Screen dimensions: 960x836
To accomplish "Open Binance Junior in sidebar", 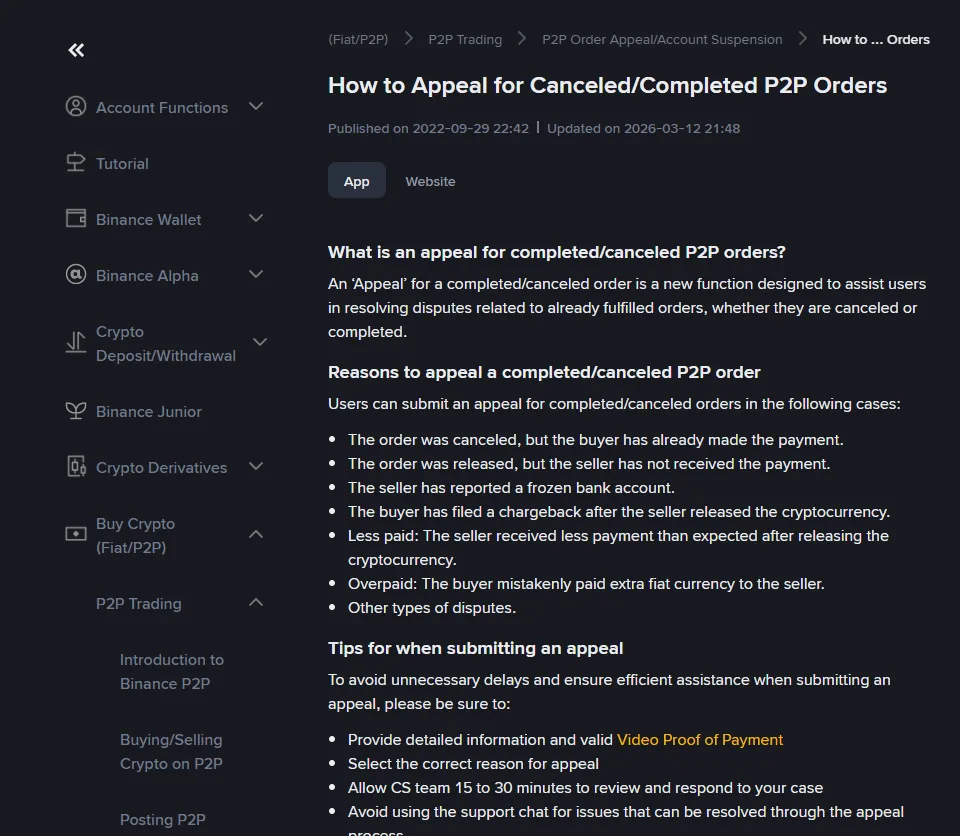I will point(149,412).
